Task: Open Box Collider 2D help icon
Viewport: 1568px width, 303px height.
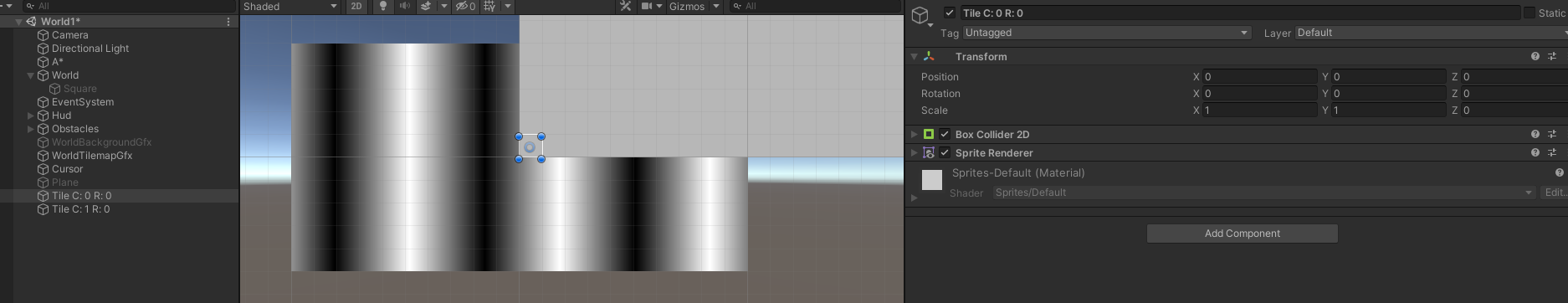Action: coord(1535,134)
